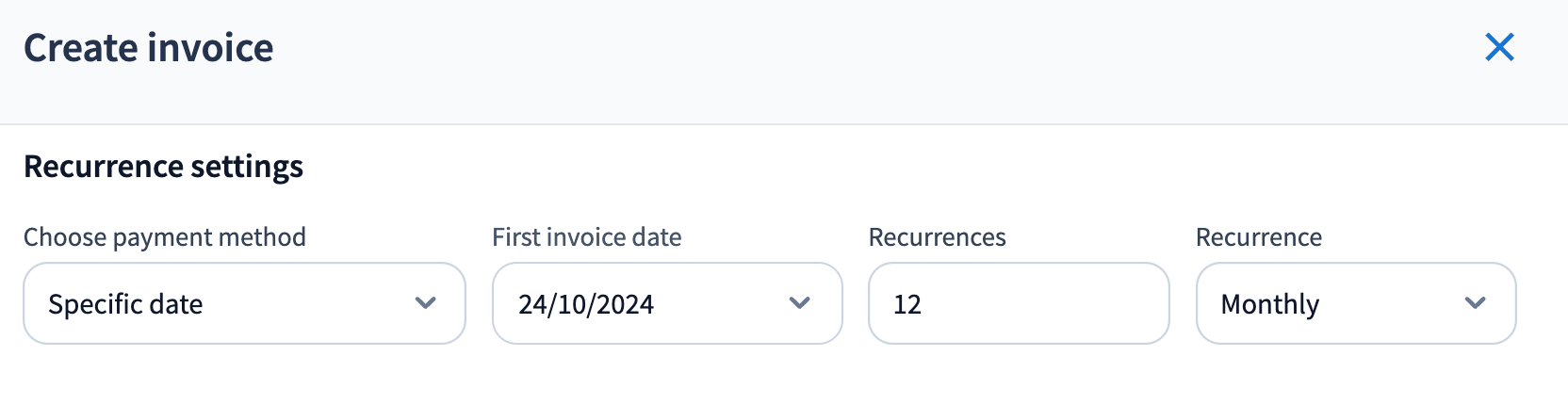Click the chevron next to Monthly
1568x405 pixels.
tap(1476, 303)
